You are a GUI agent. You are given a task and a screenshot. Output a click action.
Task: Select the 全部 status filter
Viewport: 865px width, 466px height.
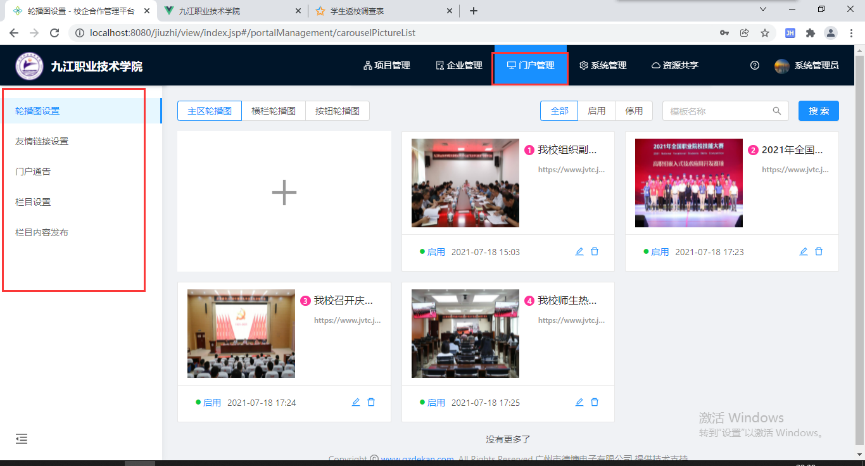559,111
